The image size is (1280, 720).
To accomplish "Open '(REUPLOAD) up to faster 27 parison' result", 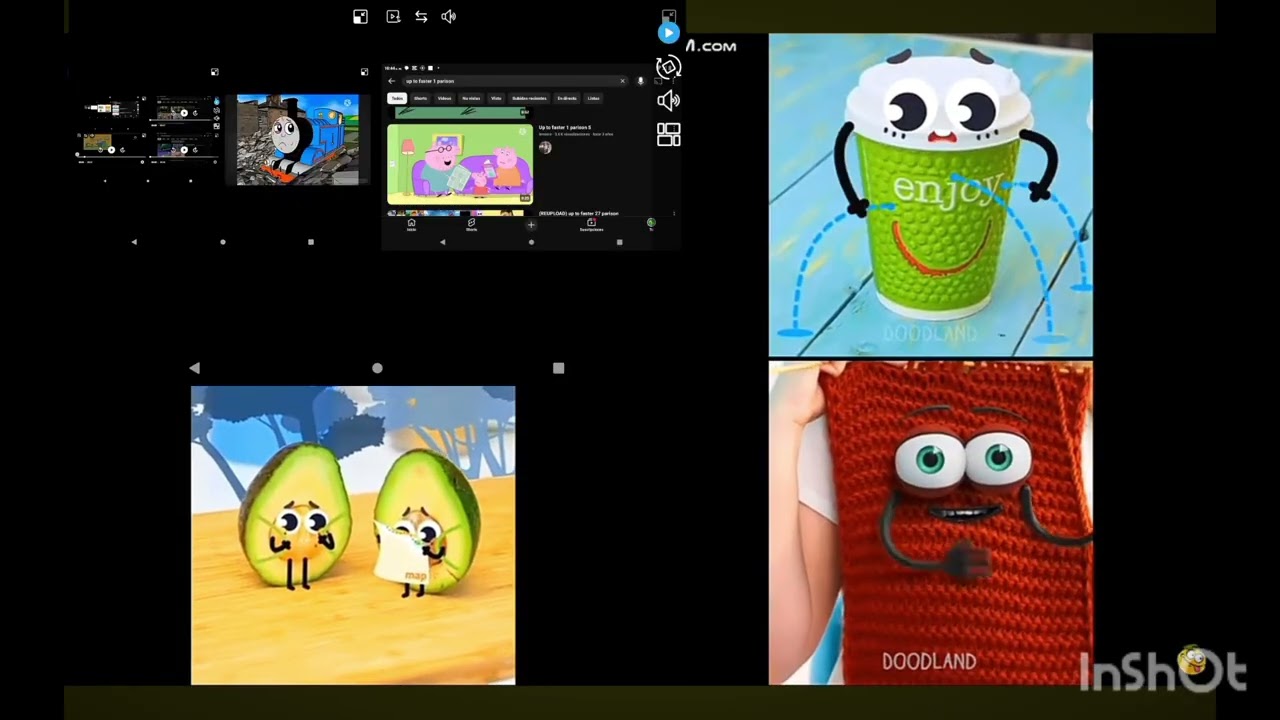I will point(579,213).
